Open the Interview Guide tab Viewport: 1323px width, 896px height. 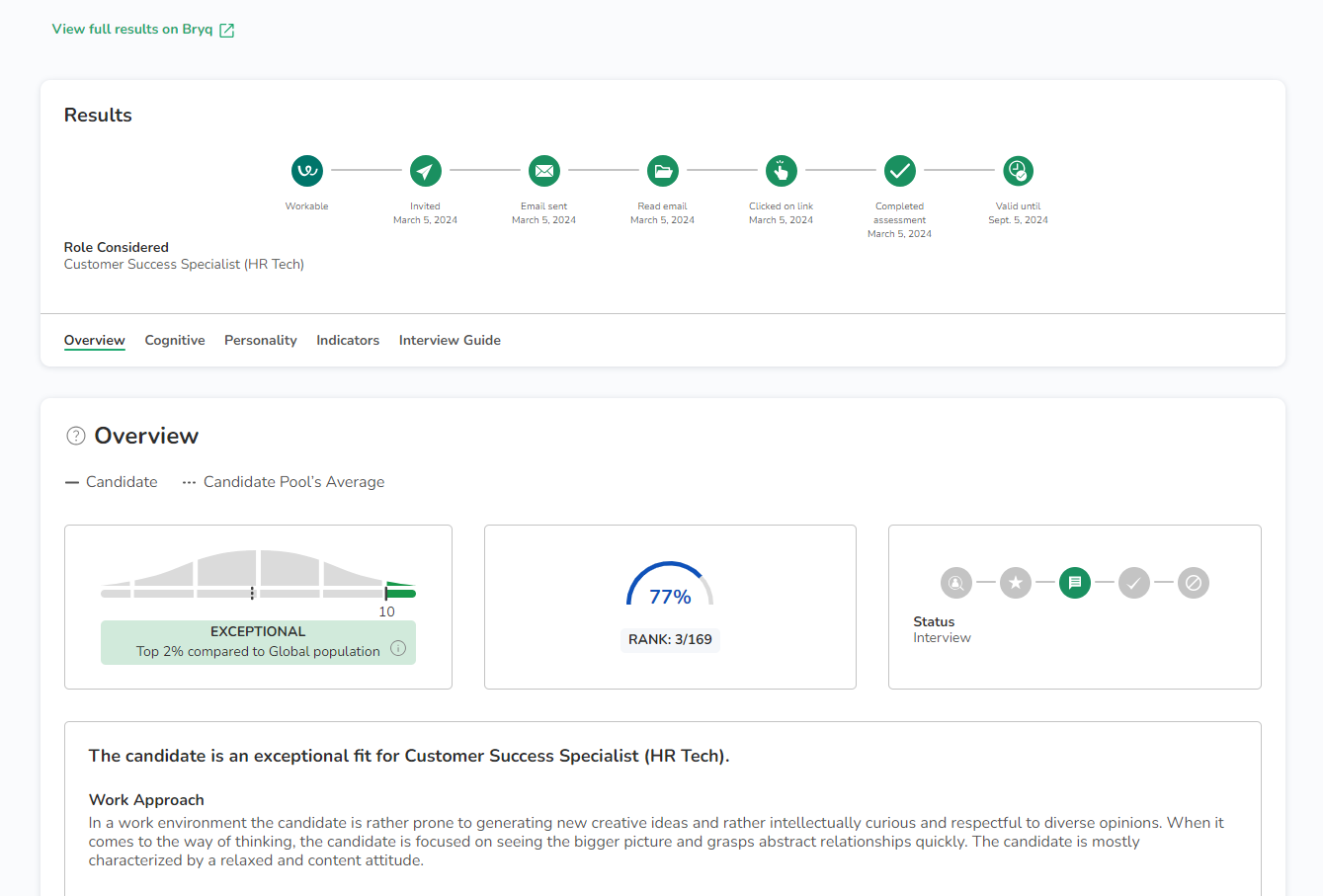450,340
